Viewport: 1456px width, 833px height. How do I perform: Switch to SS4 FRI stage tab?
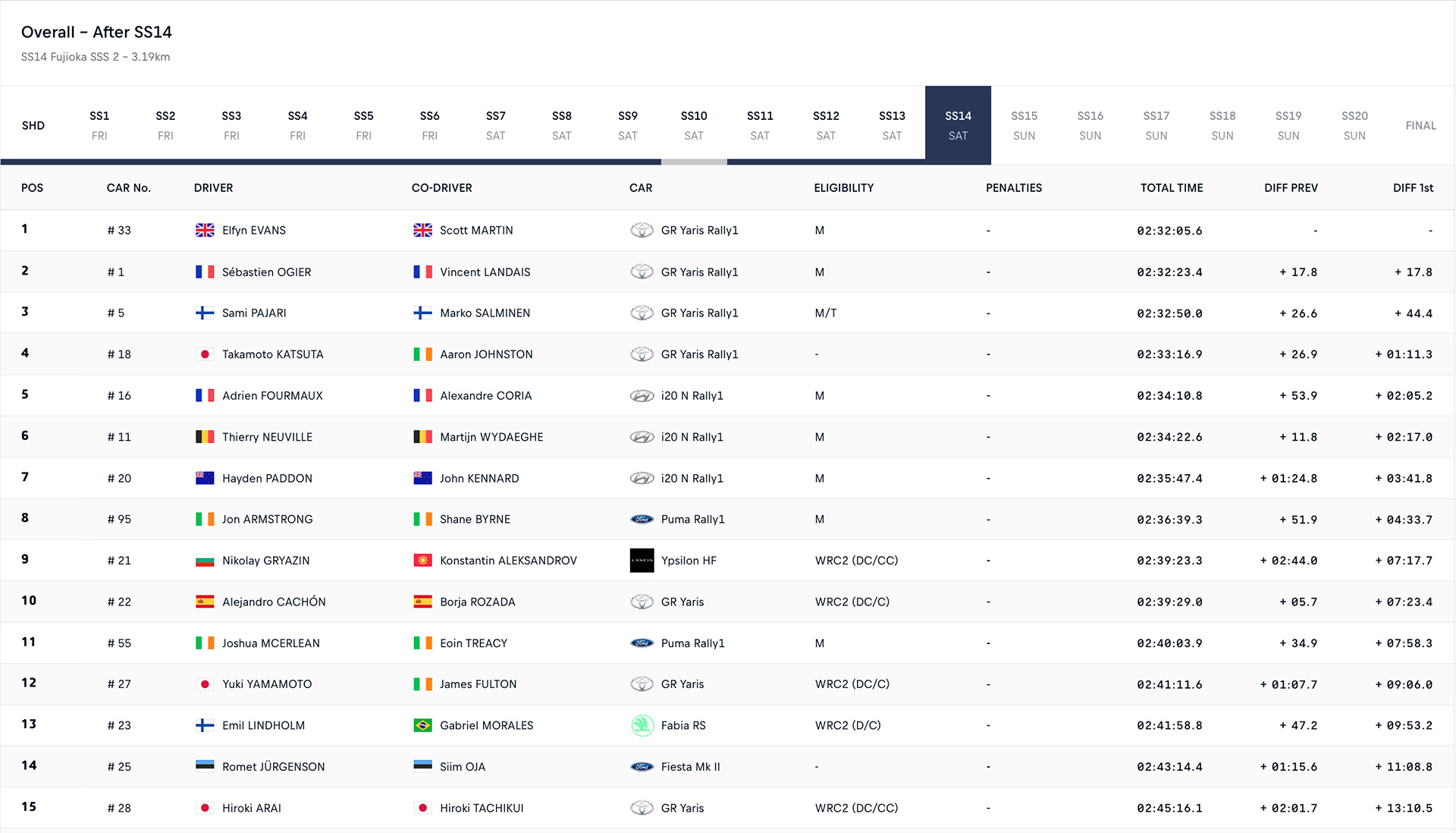pyautogui.click(x=297, y=125)
